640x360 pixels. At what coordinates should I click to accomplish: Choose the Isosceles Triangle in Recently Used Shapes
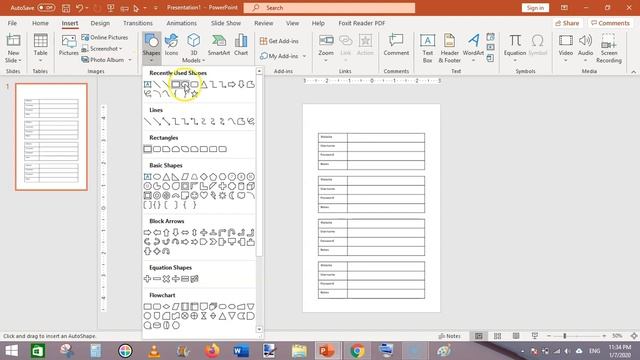[x=204, y=84]
